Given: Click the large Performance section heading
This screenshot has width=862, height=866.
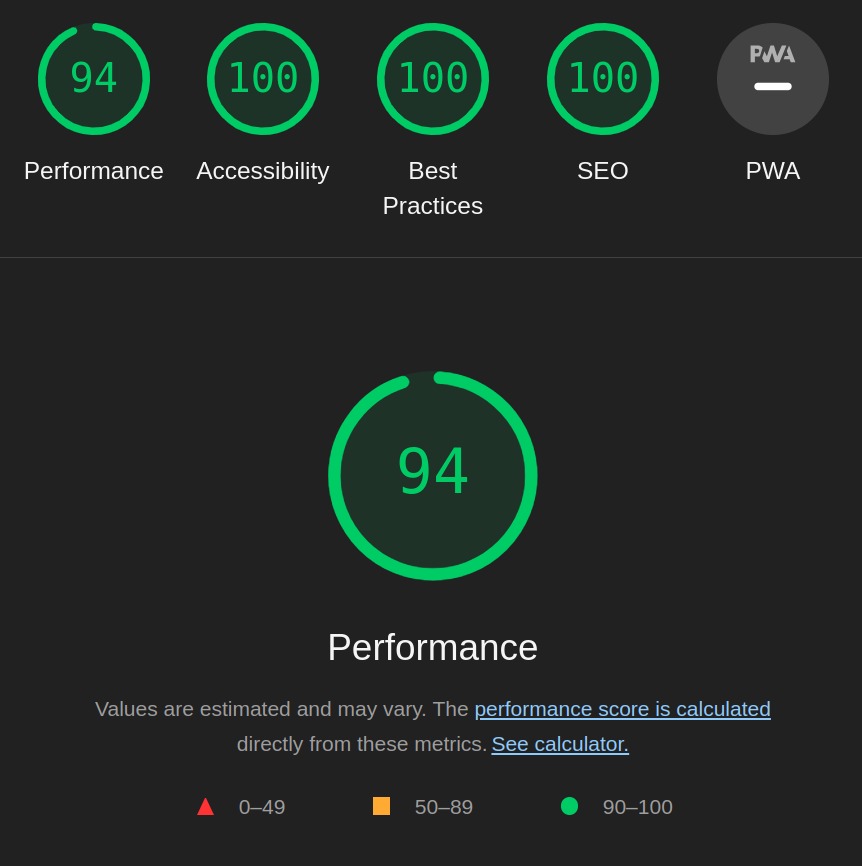Looking at the screenshot, I should [x=433, y=647].
